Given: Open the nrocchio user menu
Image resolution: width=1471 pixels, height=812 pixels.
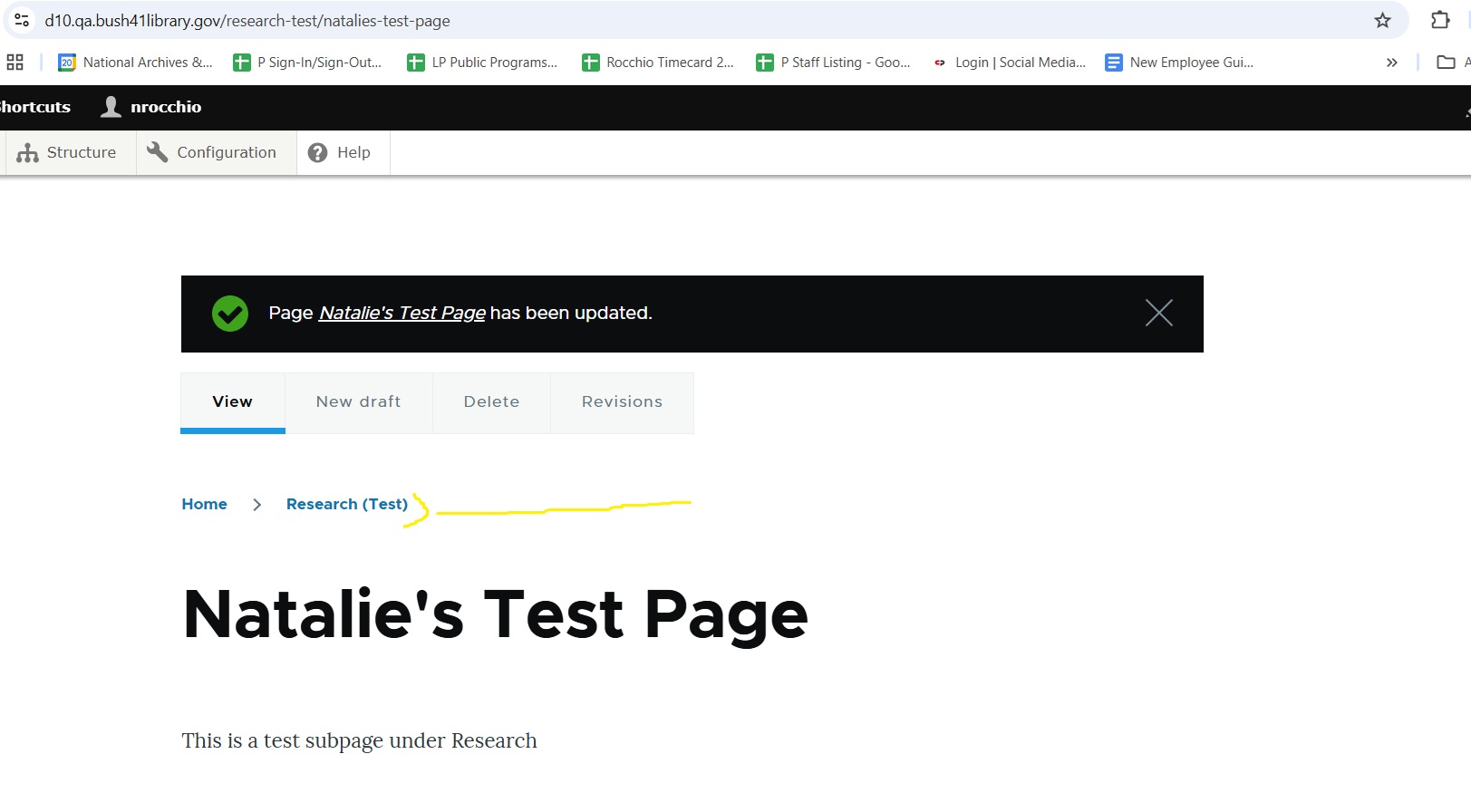Looking at the screenshot, I should coord(151,107).
